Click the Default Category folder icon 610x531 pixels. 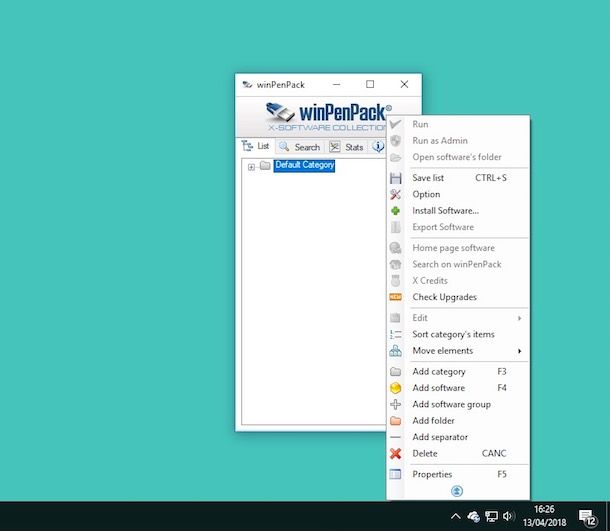tap(265, 165)
